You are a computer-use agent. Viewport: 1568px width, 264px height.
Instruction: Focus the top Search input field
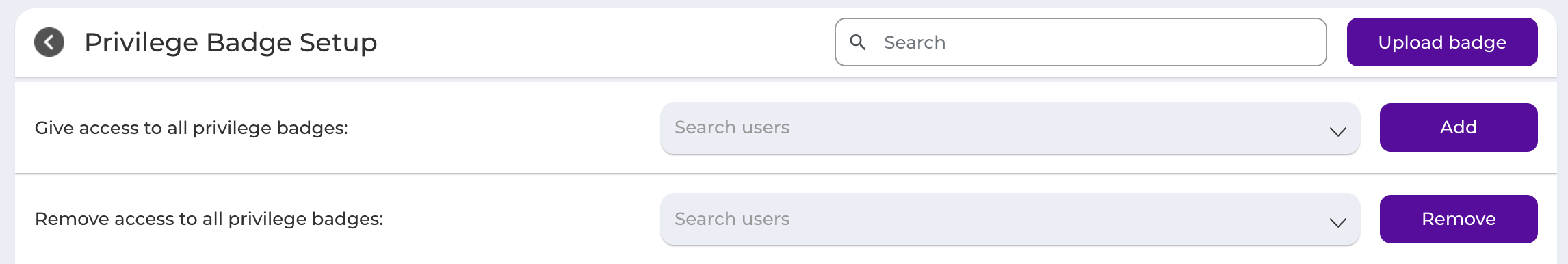[1080, 42]
